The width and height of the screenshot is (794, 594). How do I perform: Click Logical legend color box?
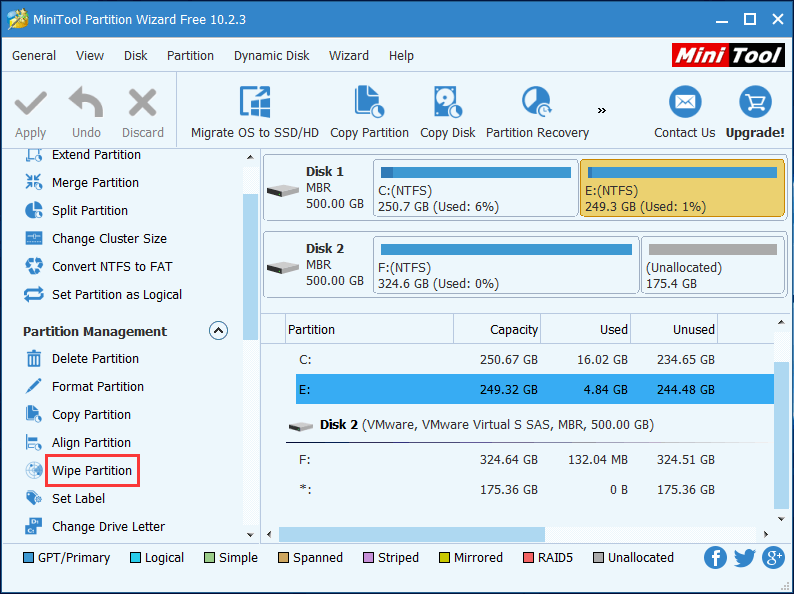pos(135,558)
